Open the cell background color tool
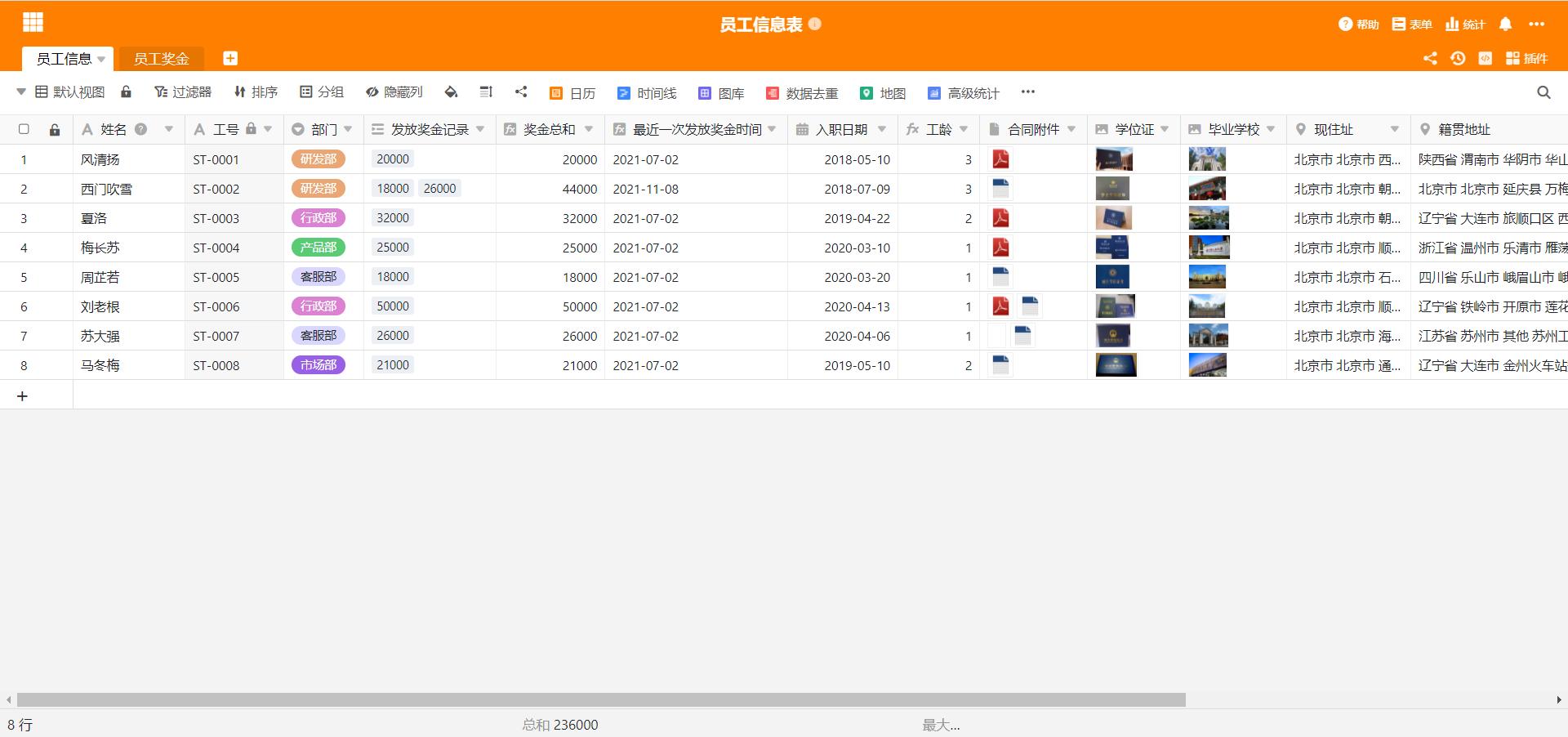The height and width of the screenshot is (737, 1568). click(451, 92)
